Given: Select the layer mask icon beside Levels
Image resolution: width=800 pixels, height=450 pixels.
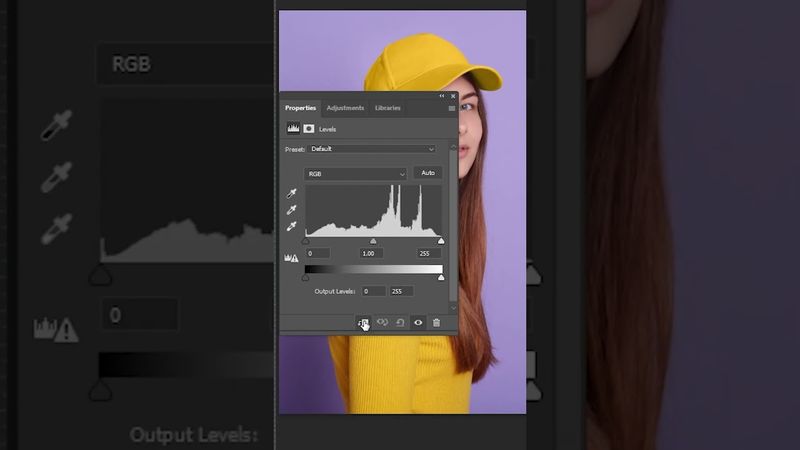Looking at the screenshot, I should [x=309, y=129].
